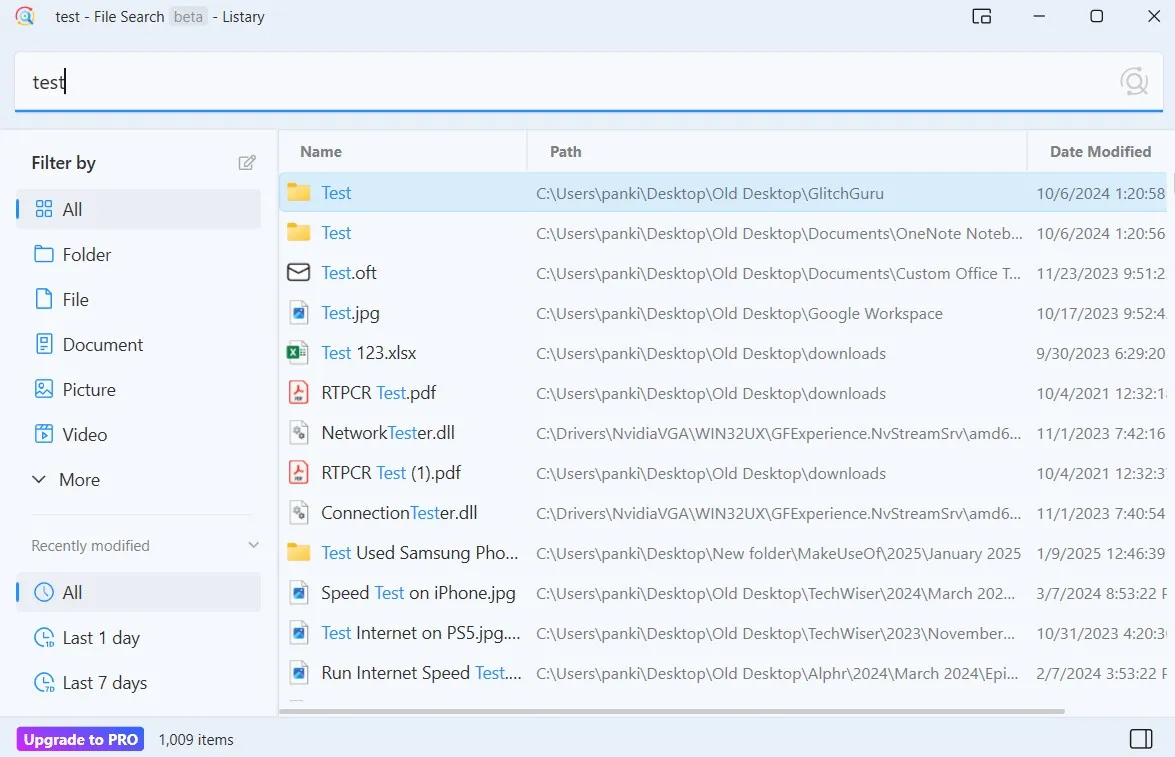Collapse the Recently modified section

253,546
